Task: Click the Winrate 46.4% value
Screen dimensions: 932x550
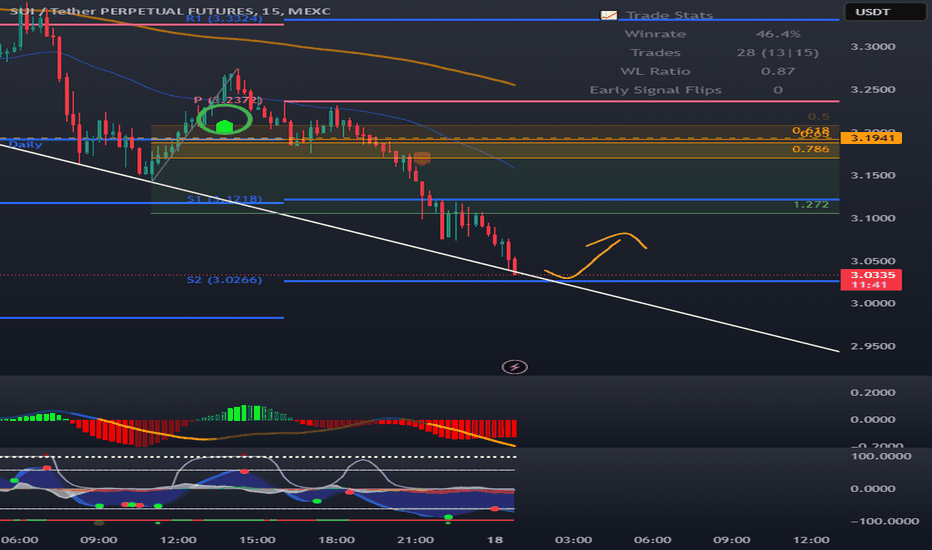Action: [777, 34]
